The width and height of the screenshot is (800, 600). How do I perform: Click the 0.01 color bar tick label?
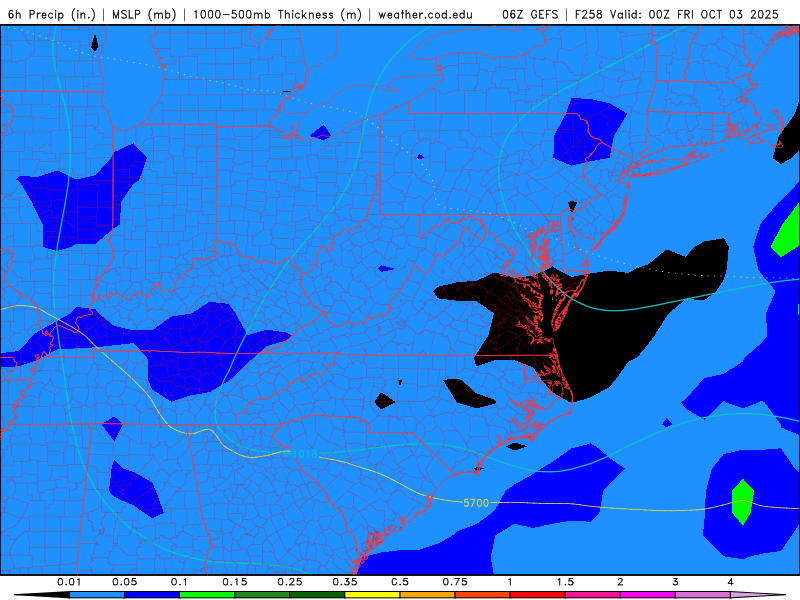(x=69, y=582)
